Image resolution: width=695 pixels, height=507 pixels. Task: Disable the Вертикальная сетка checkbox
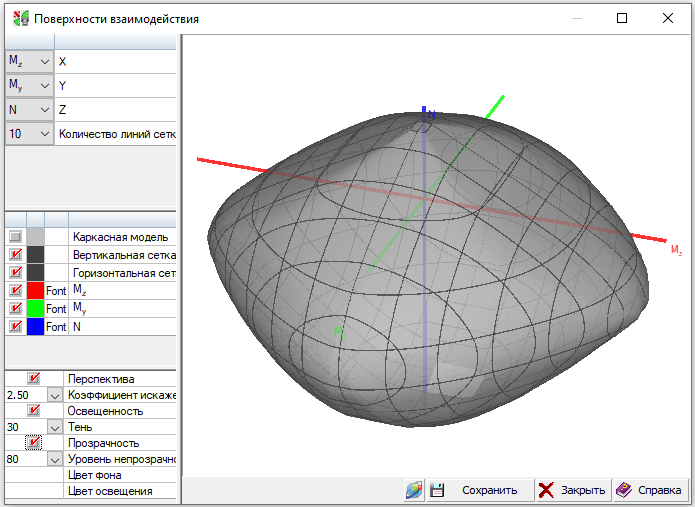[x=15, y=255]
